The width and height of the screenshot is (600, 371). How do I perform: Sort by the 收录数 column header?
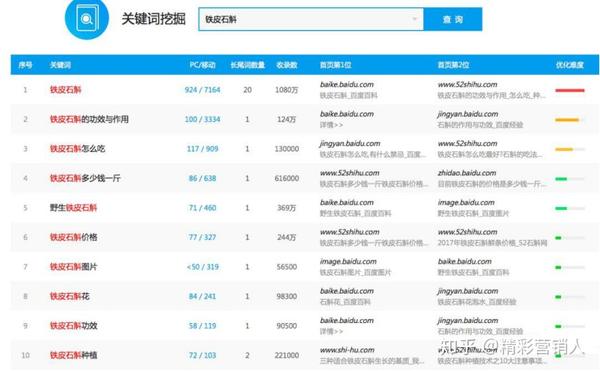coord(287,65)
